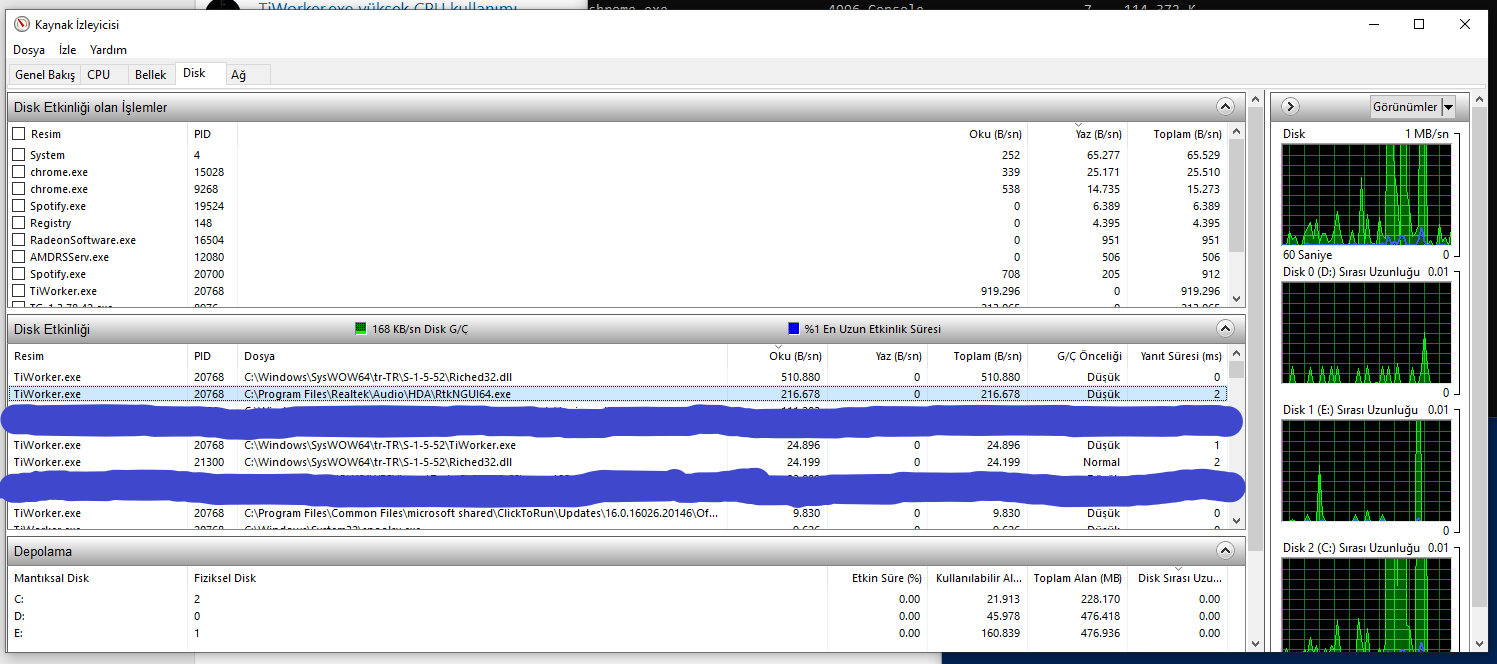Open the Yardım menu
This screenshot has width=1497, height=664.
pyautogui.click(x=108, y=49)
